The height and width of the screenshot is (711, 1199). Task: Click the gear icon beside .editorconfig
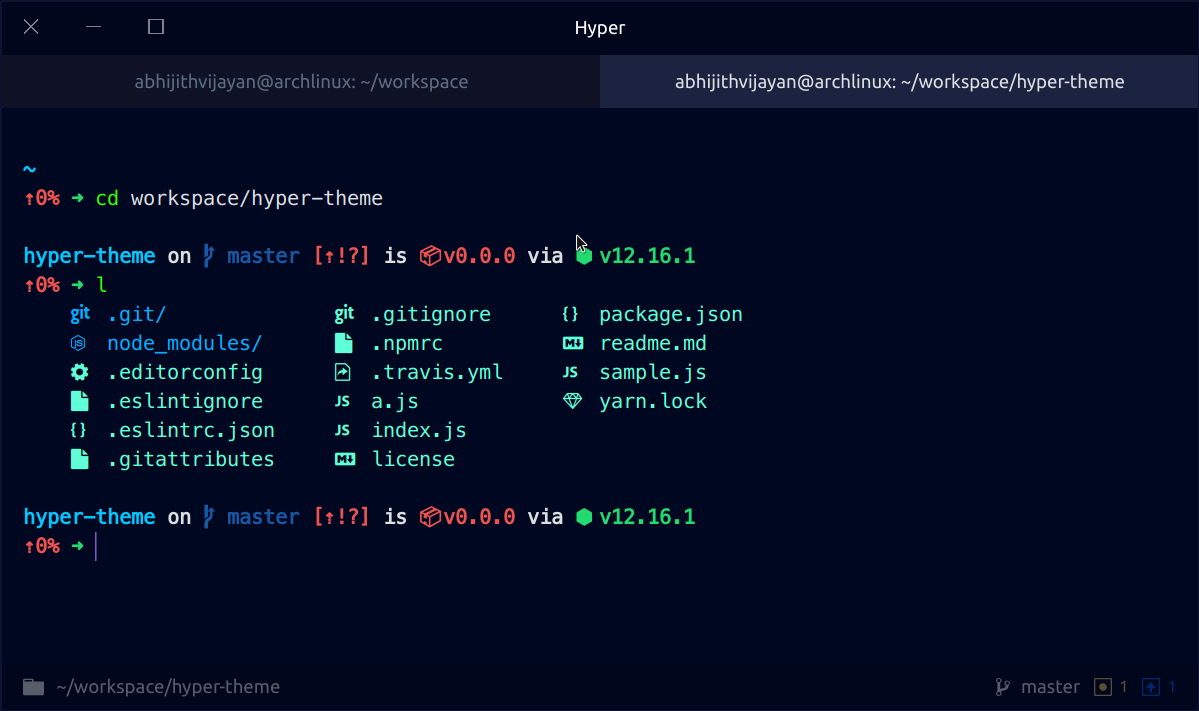[x=80, y=372]
